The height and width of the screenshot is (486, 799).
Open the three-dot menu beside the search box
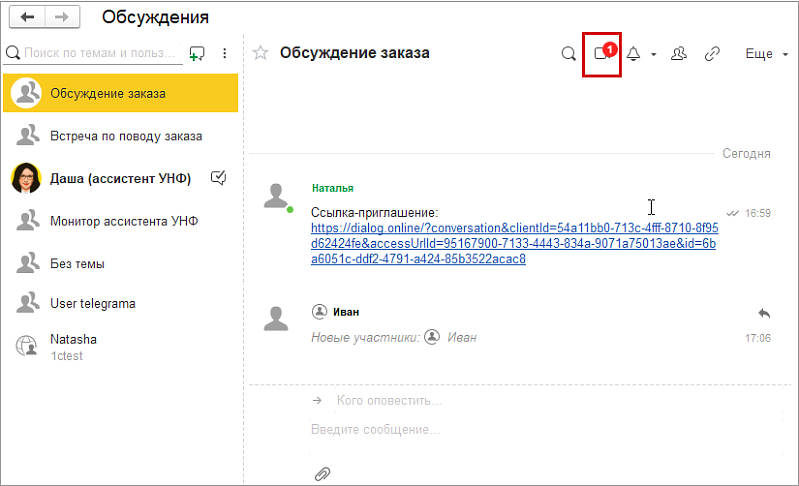click(225, 53)
